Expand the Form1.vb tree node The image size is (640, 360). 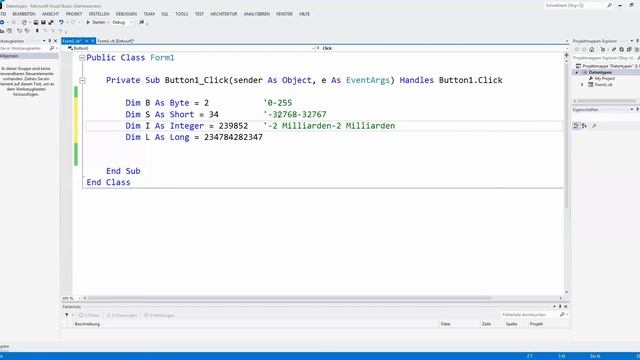click(582, 84)
